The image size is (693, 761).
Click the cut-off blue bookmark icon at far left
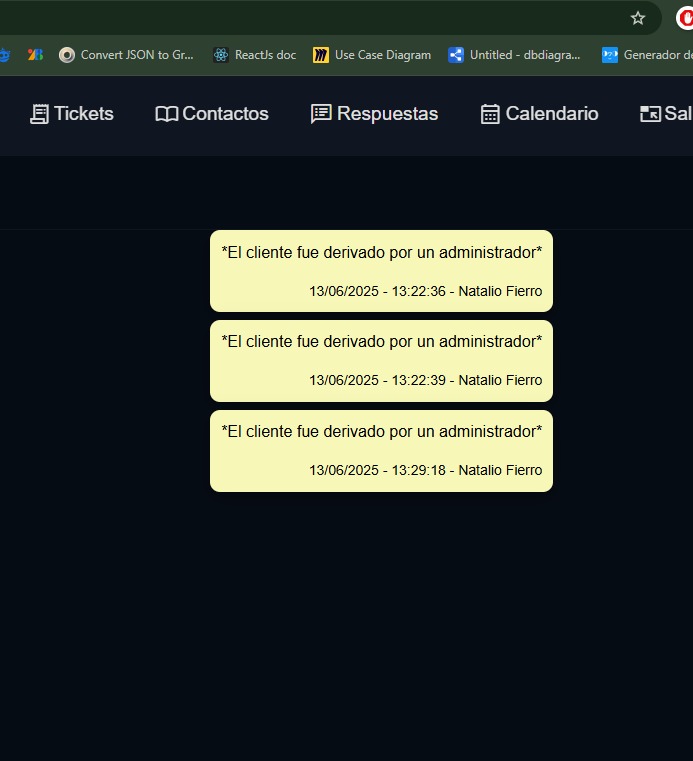[4, 55]
